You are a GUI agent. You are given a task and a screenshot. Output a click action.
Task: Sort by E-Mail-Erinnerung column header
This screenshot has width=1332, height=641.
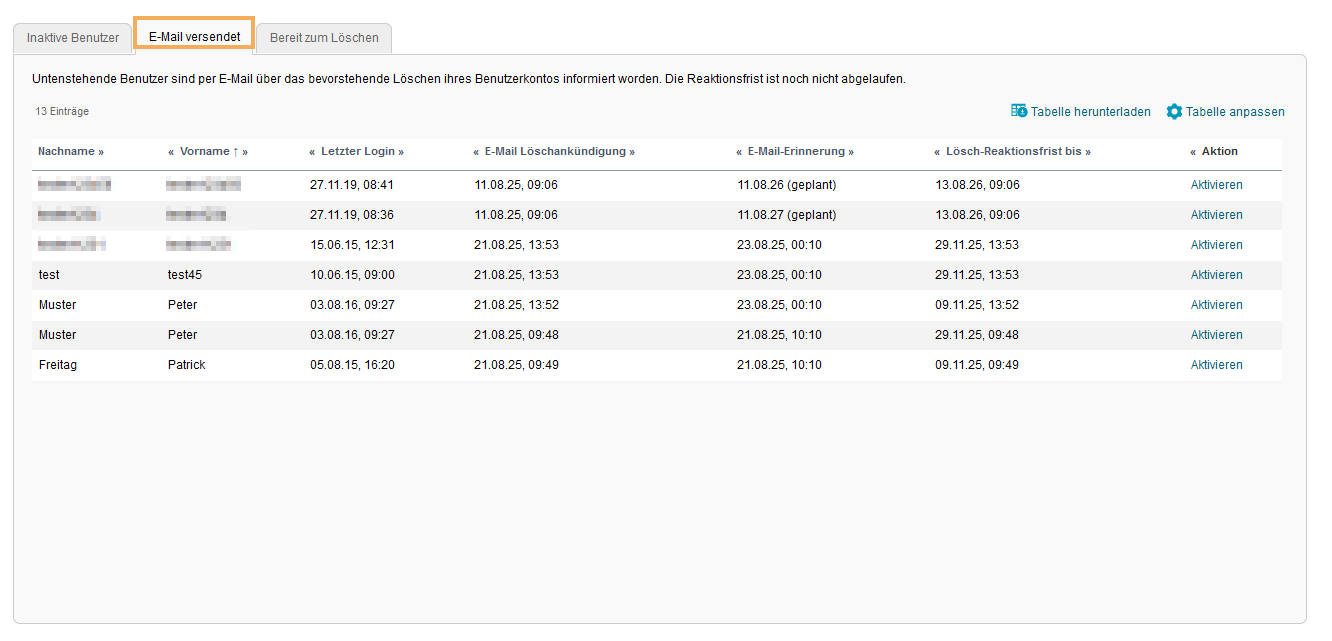(796, 152)
